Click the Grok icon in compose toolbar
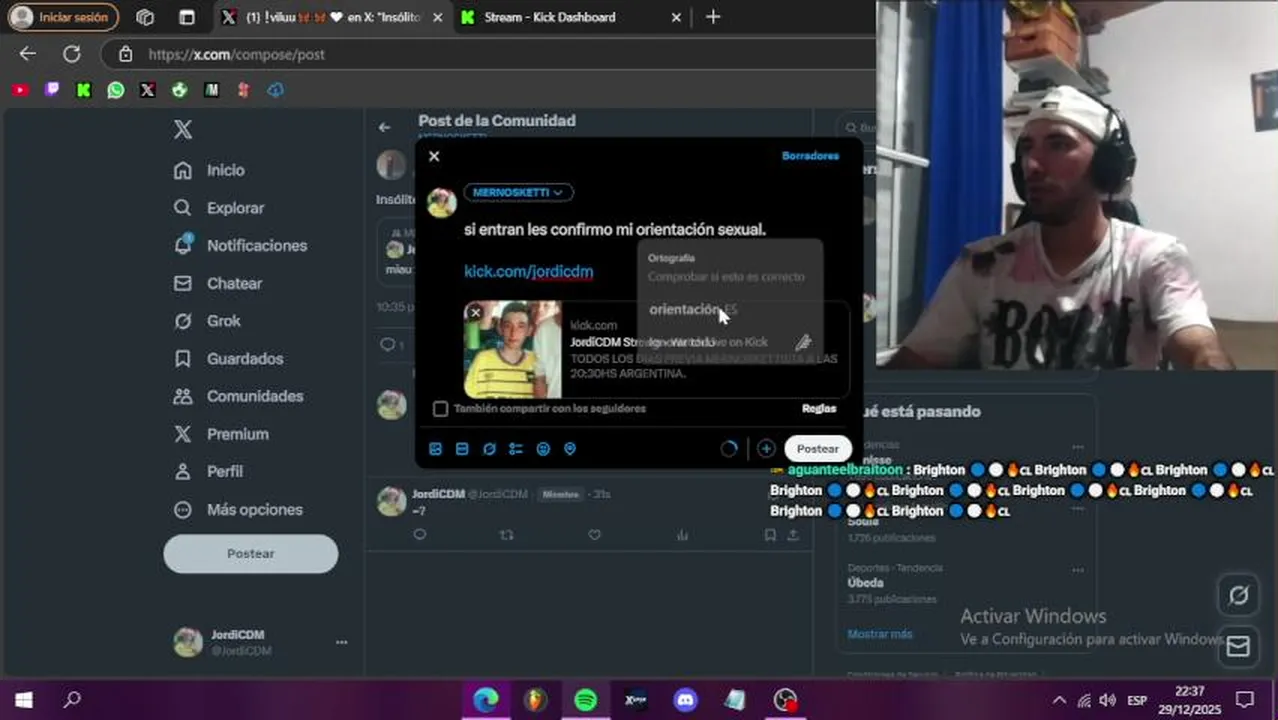The image size is (1278, 720). coord(489,449)
